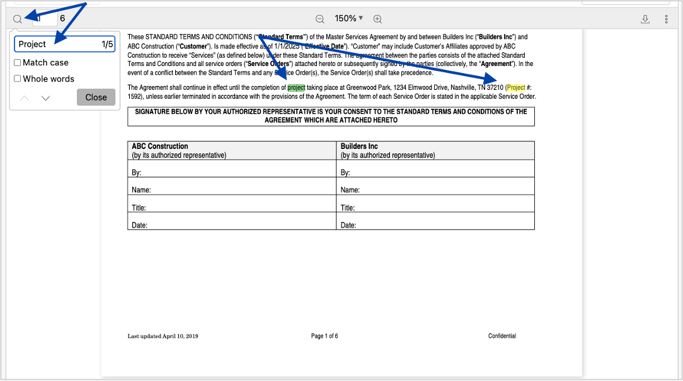
Task: Click the green highlighted 'project' match
Action: (296, 88)
